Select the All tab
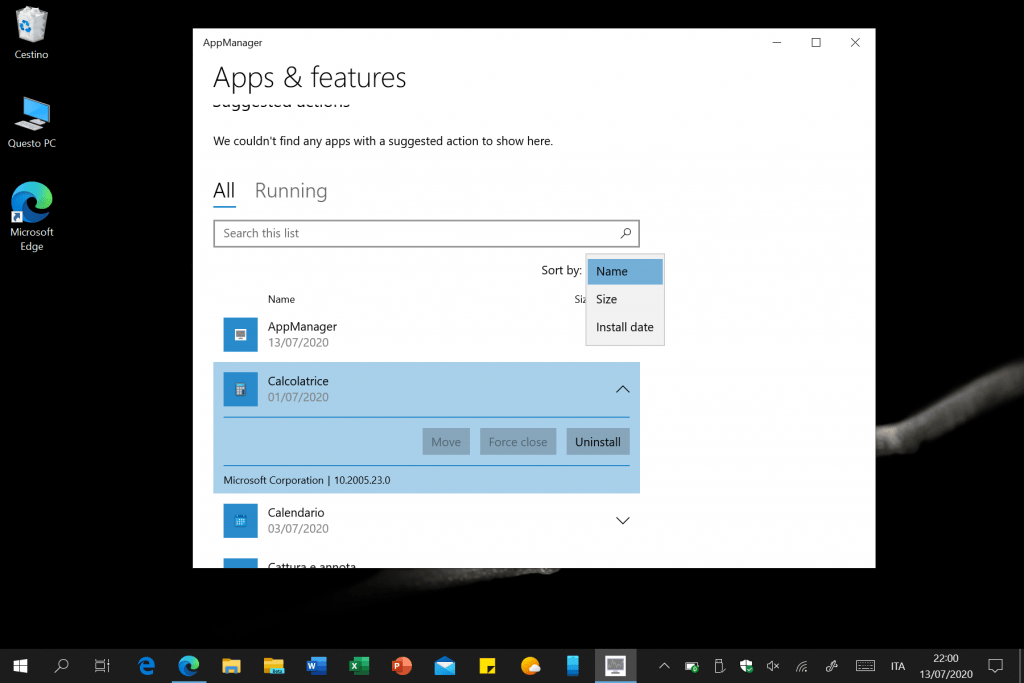The height and width of the screenshot is (683, 1024). pos(224,191)
